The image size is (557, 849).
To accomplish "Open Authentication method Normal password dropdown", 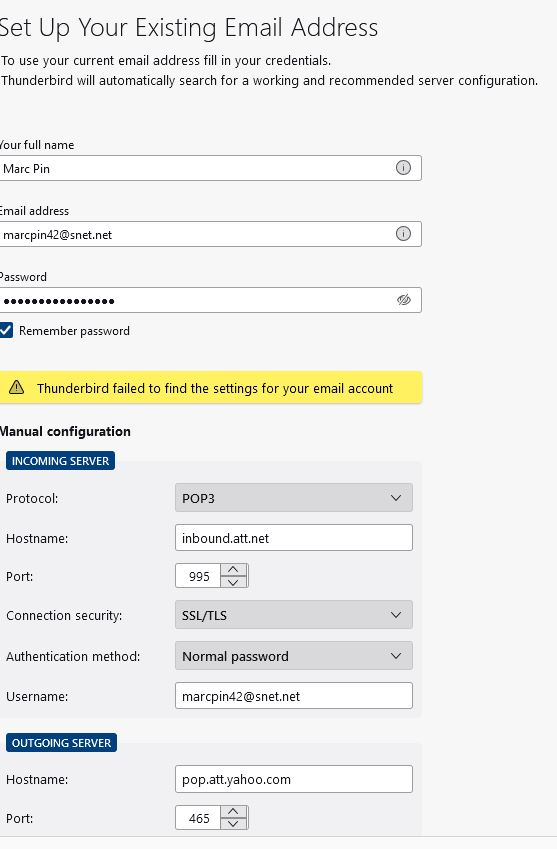I will (x=294, y=656).
